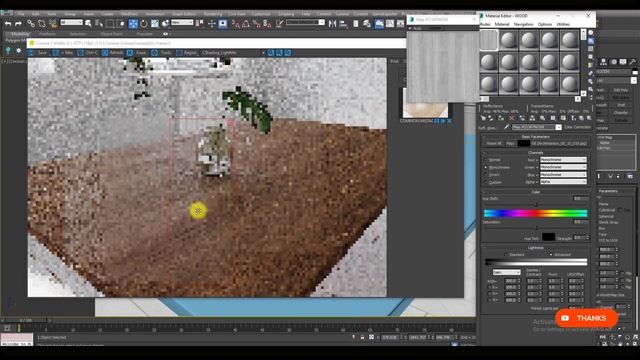Open the Utilities command panel tab
The height and width of the screenshot is (360, 640).
[632, 62]
